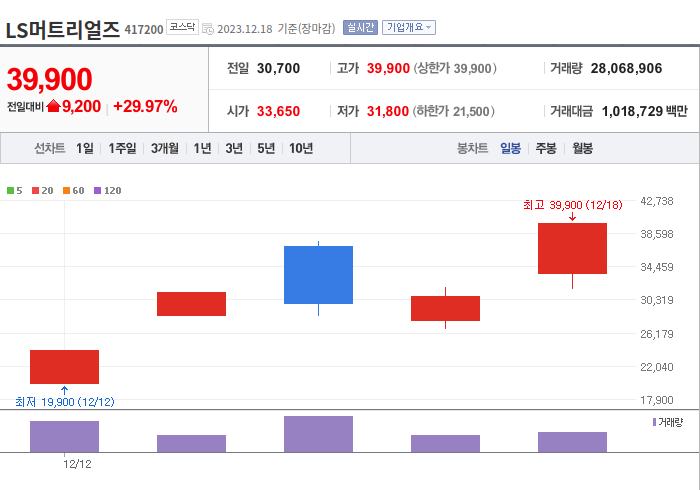Click the 전일 value 30,700
The height and width of the screenshot is (490, 700).
[x=279, y=68]
